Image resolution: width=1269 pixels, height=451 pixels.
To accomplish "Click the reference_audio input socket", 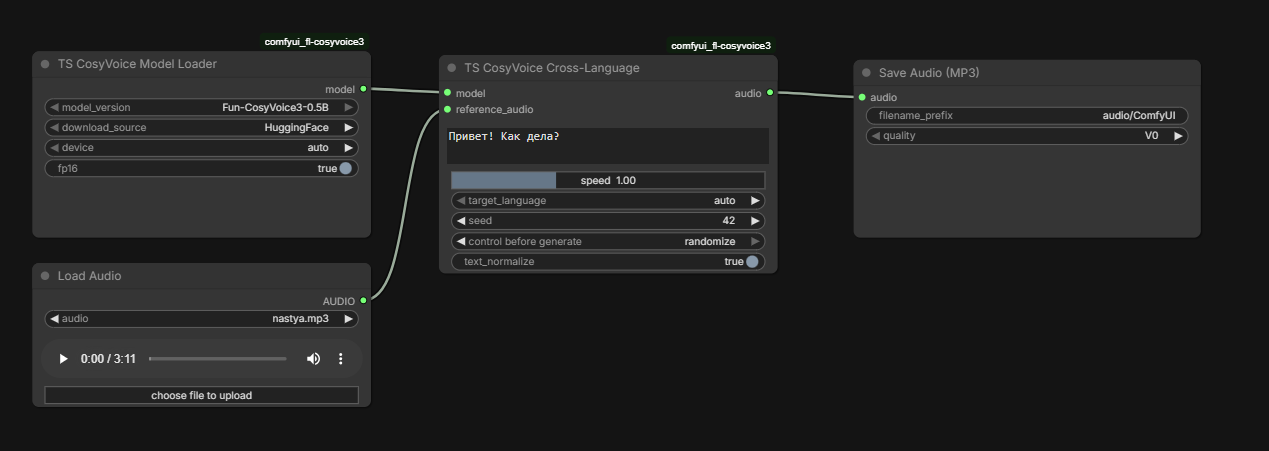I will (447, 109).
